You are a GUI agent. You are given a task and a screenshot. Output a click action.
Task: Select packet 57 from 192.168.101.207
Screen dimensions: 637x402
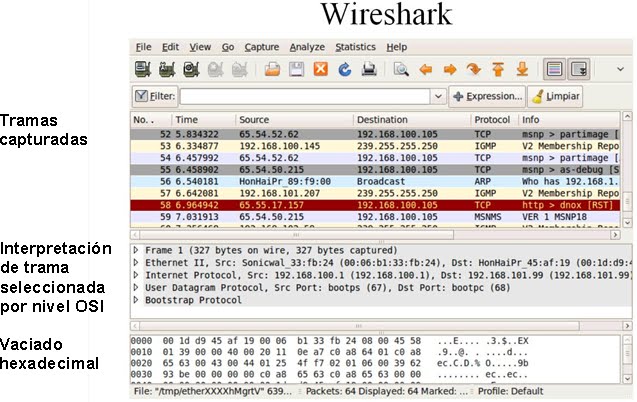pos(375,193)
